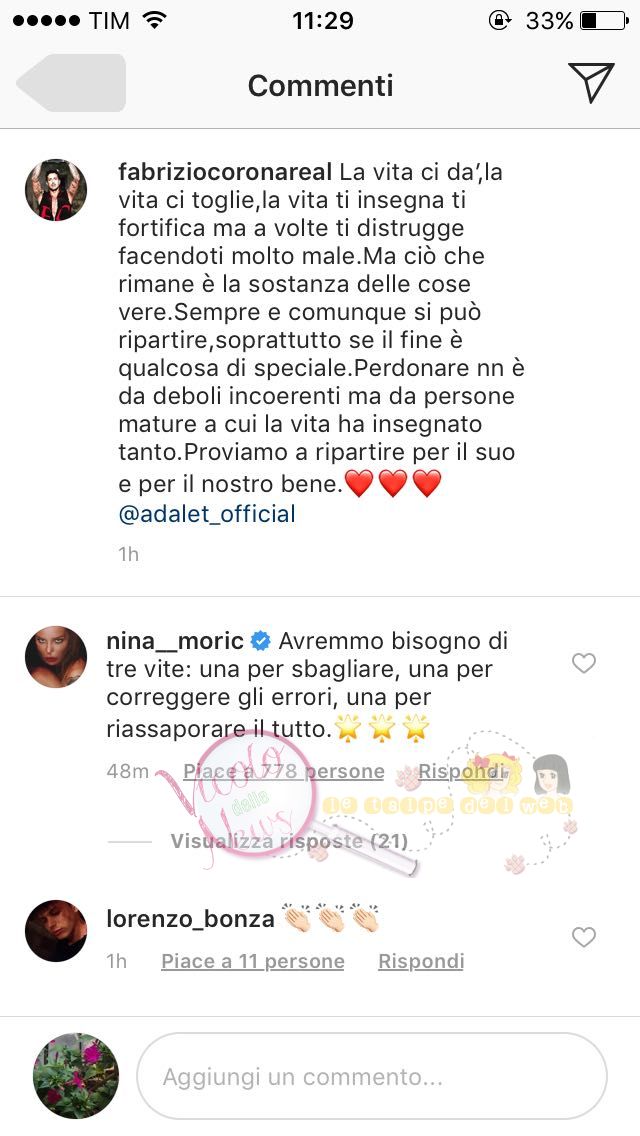
Task: Go back using the arrow button
Action: tap(71, 83)
